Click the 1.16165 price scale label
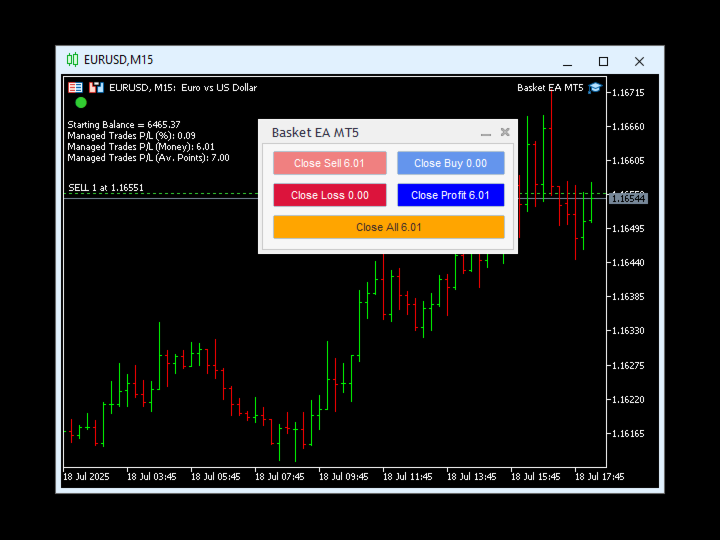The image size is (720, 540). [x=628, y=433]
